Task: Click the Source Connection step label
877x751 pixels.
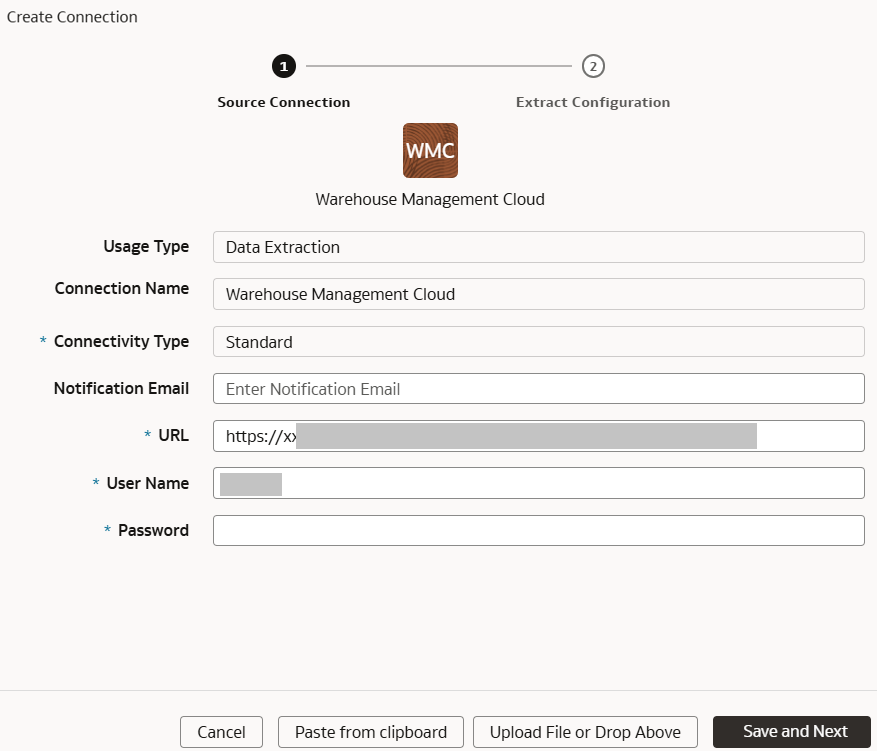Action: [x=283, y=101]
